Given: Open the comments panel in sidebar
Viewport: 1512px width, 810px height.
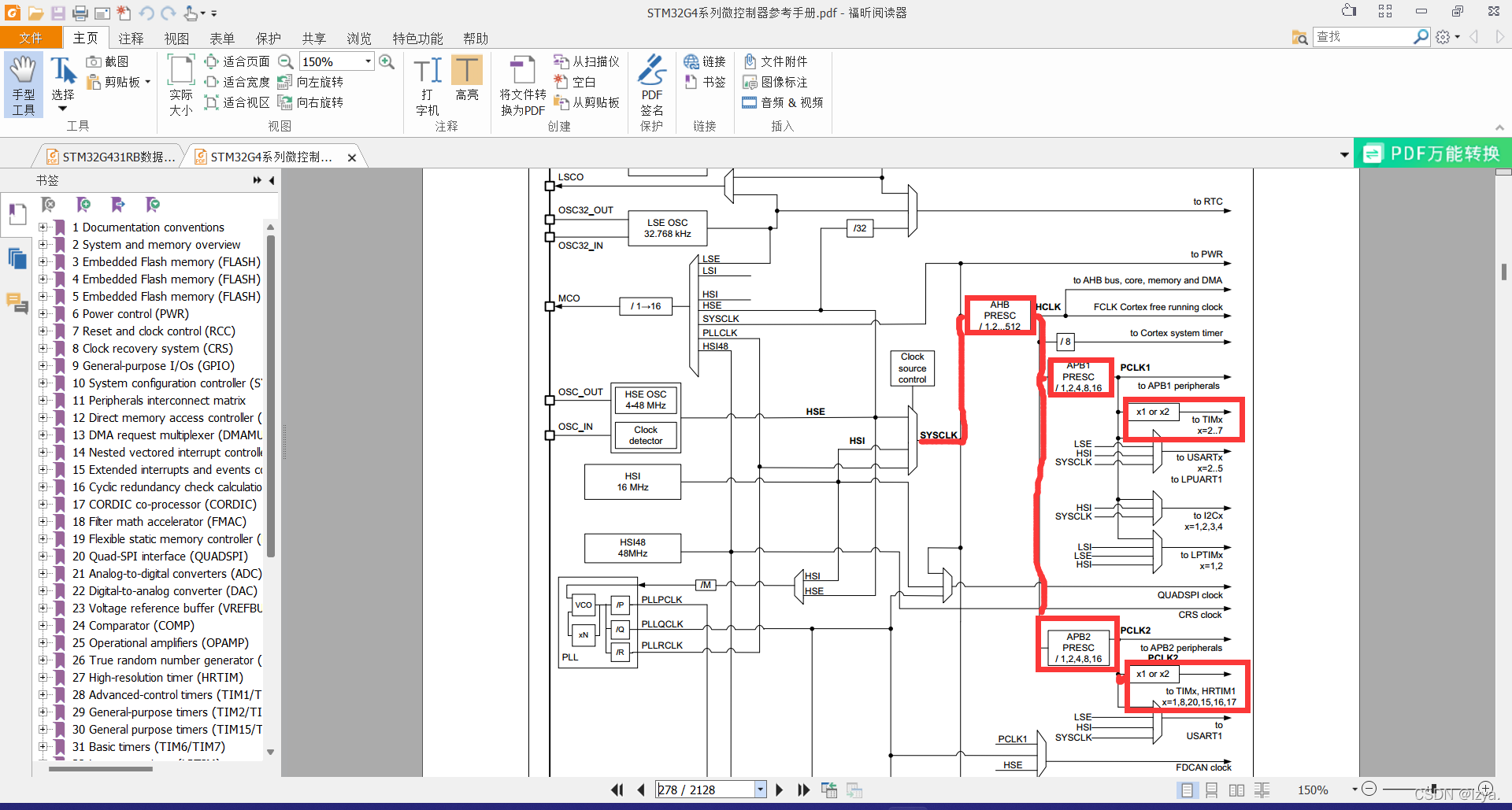Looking at the screenshot, I should tap(17, 302).
